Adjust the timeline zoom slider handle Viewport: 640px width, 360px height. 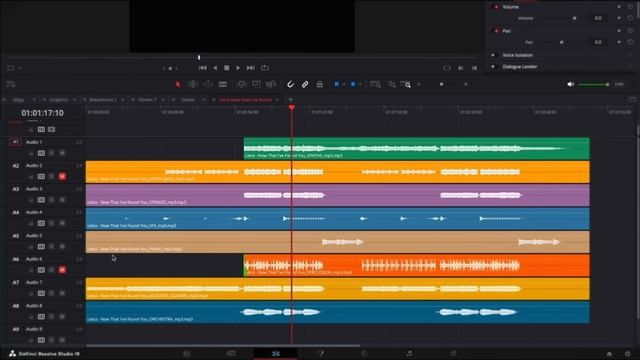point(441,84)
